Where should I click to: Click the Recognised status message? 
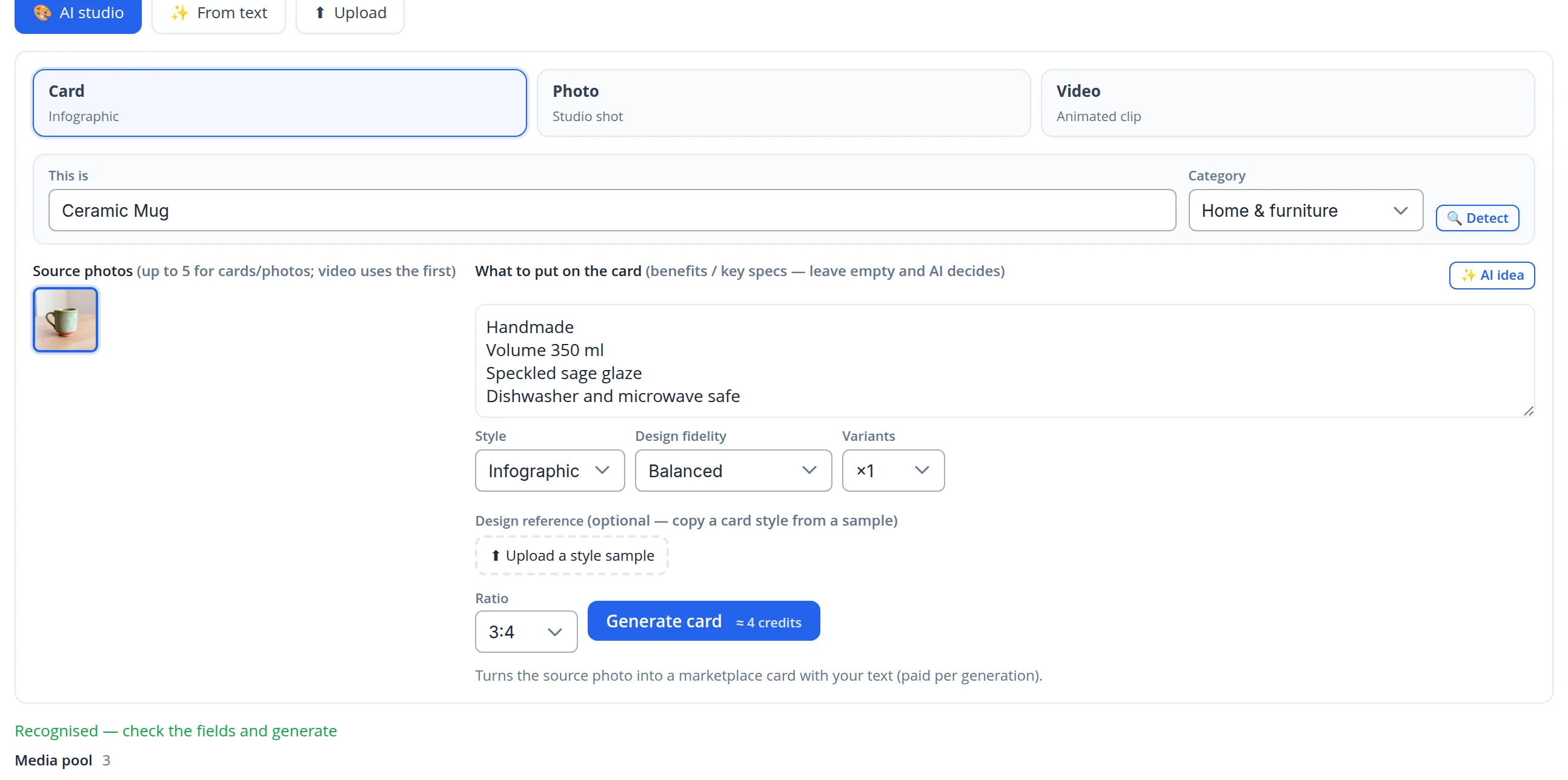(x=175, y=732)
